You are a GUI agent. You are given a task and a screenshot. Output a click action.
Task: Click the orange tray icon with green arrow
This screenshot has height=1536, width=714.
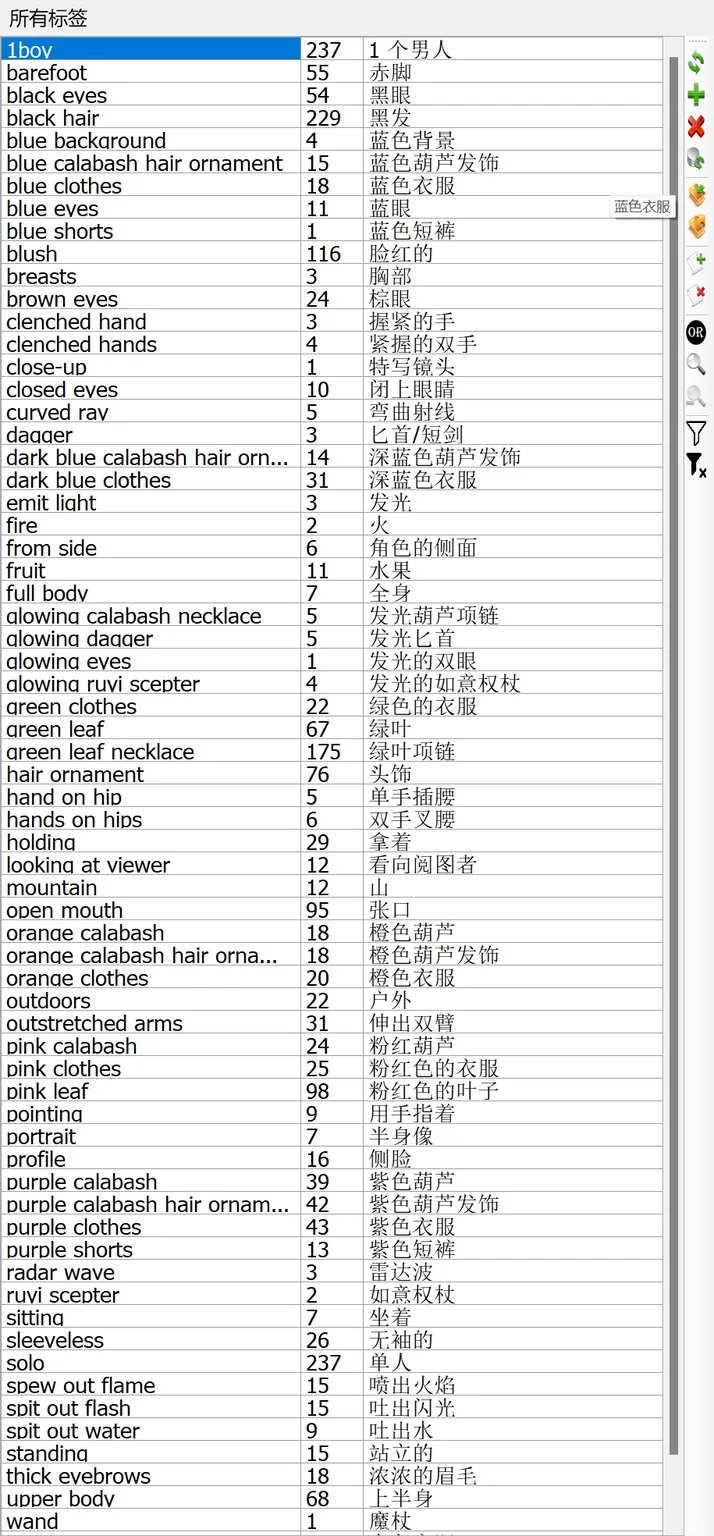[696, 194]
